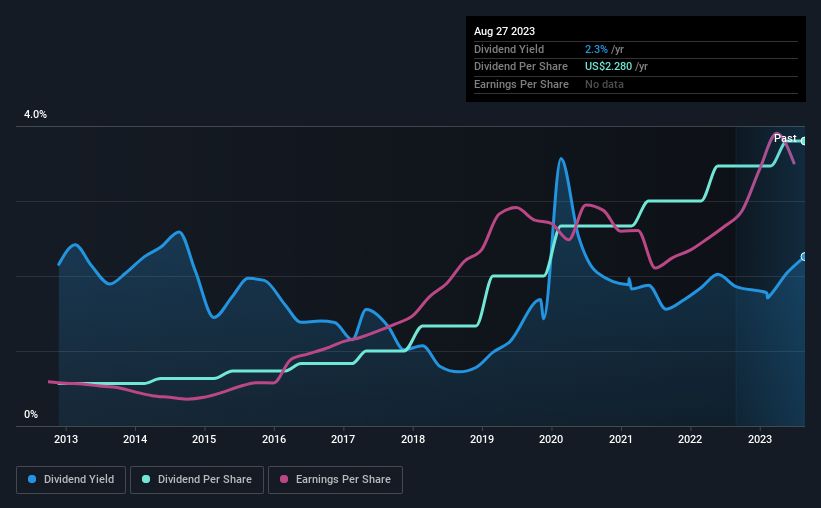This screenshot has height=508, width=821.
Task: Select the 2013 label on the time axis
Action: click(66, 439)
